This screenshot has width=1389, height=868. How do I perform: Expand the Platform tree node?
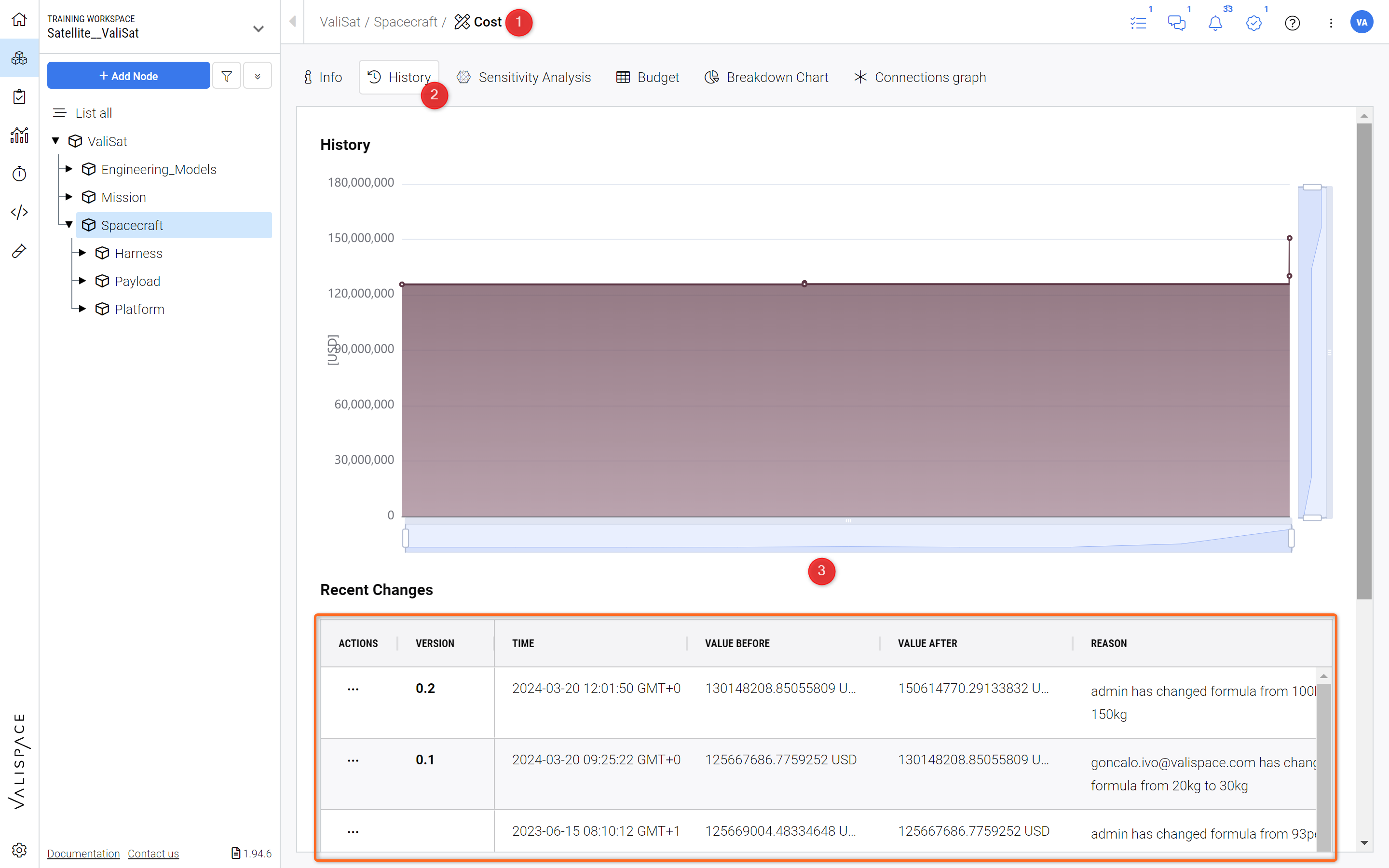pos(82,309)
